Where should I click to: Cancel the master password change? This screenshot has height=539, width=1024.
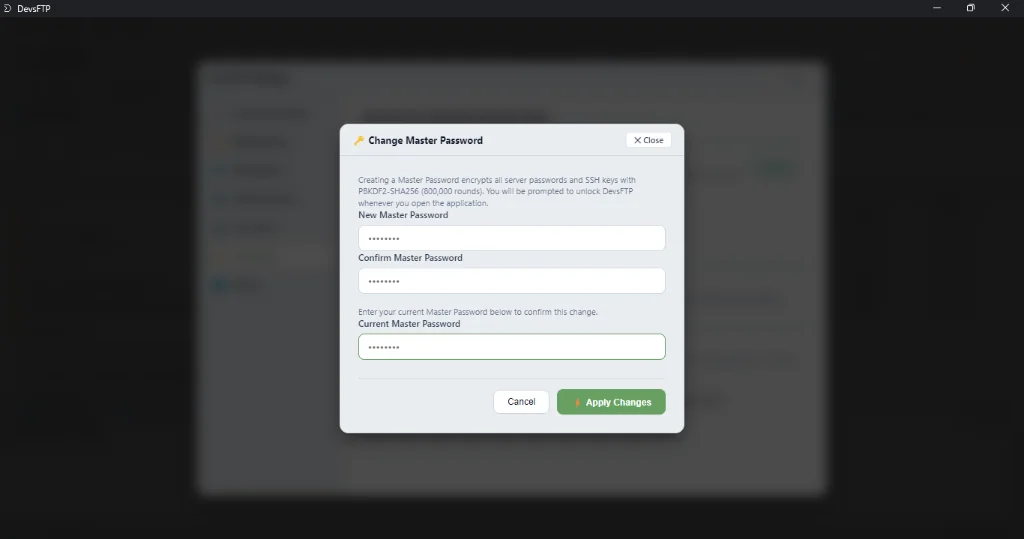point(521,401)
